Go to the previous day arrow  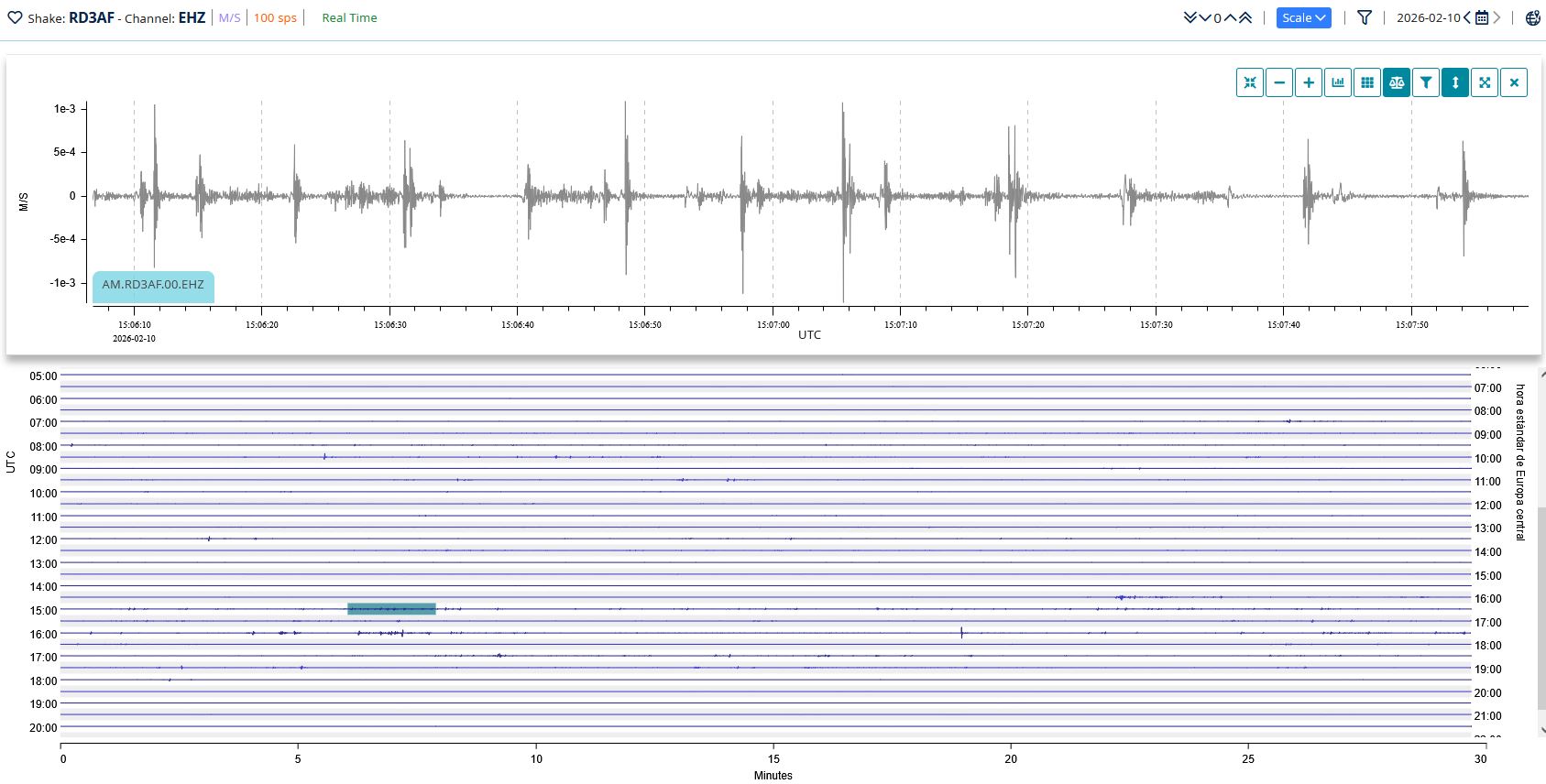tap(1467, 17)
